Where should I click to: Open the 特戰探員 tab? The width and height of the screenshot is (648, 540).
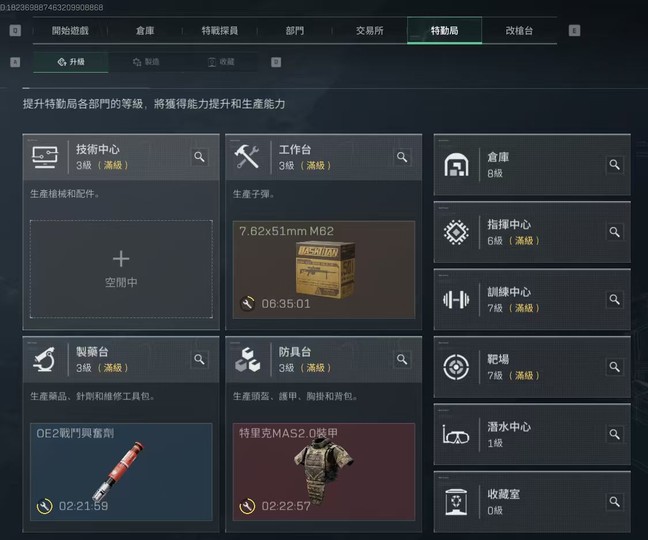(219, 31)
